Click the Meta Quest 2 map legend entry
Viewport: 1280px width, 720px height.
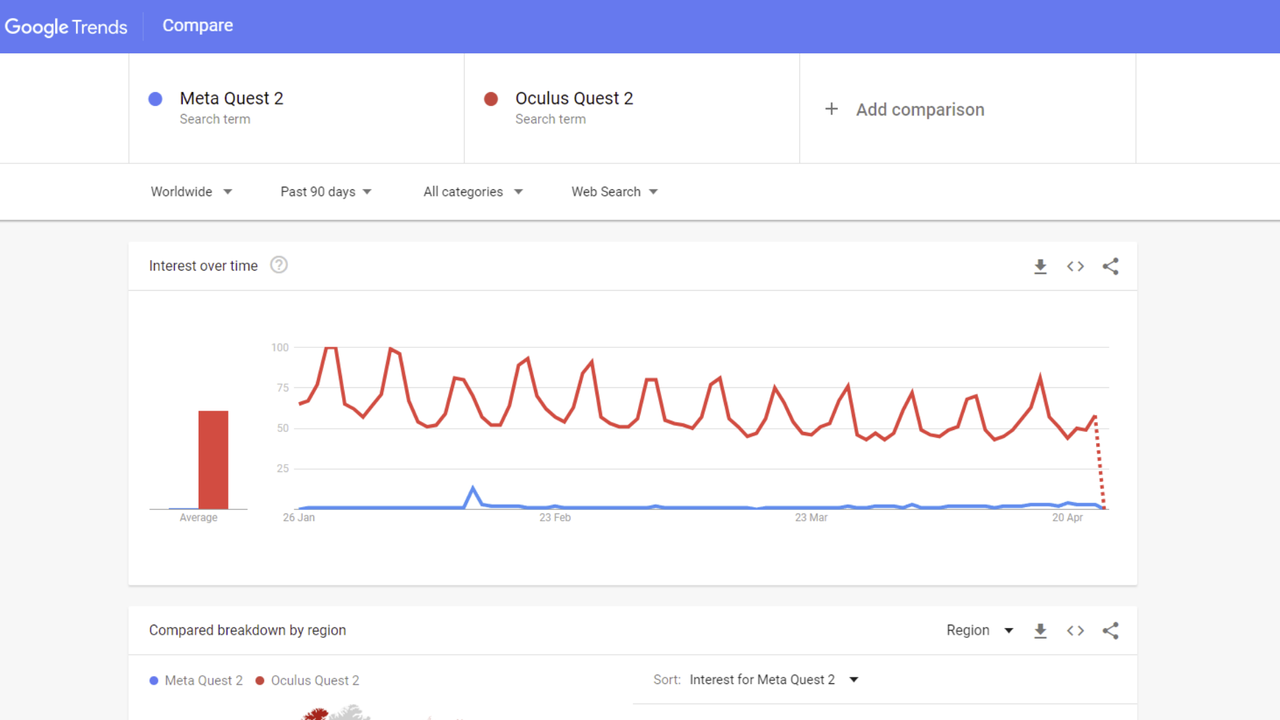pyautogui.click(x=196, y=680)
